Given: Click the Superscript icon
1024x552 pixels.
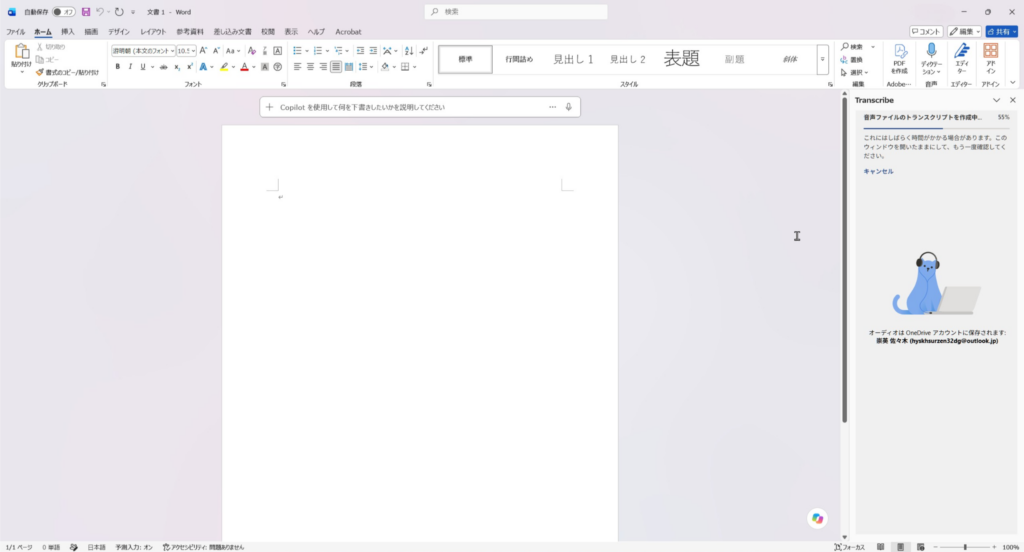Looking at the screenshot, I should click(189, 67).
